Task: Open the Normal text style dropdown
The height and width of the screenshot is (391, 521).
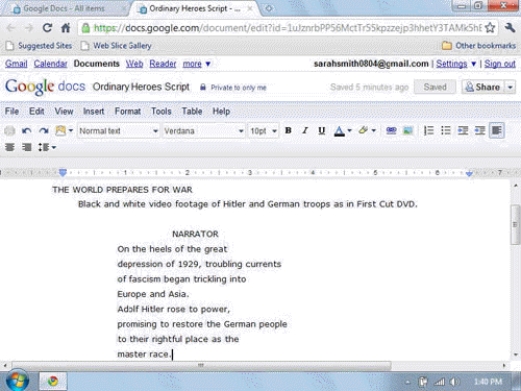Action: tap(118, 131)
